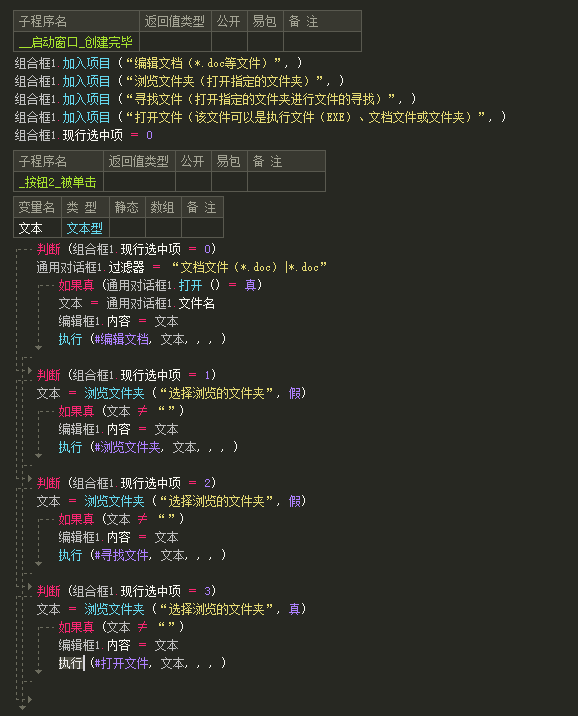The width and height of the screenshot is (578, 716).
Task: Click 如果真 (文本 ≠ "") under 判断 = 3
Action: coord(121,627)
